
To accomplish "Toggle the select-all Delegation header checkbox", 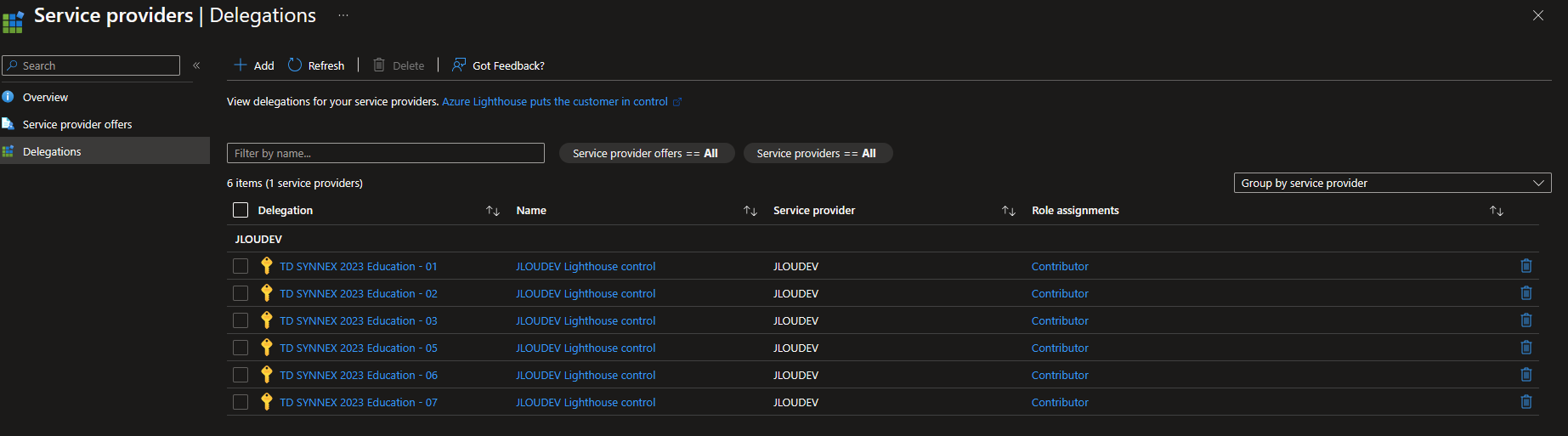I will 241,210.
